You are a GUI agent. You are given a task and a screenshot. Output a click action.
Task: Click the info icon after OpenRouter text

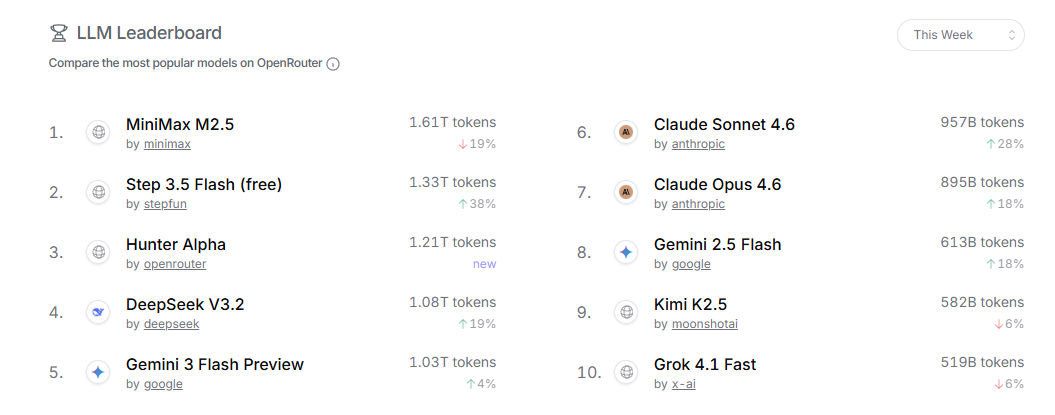click(x=333, y=64)
